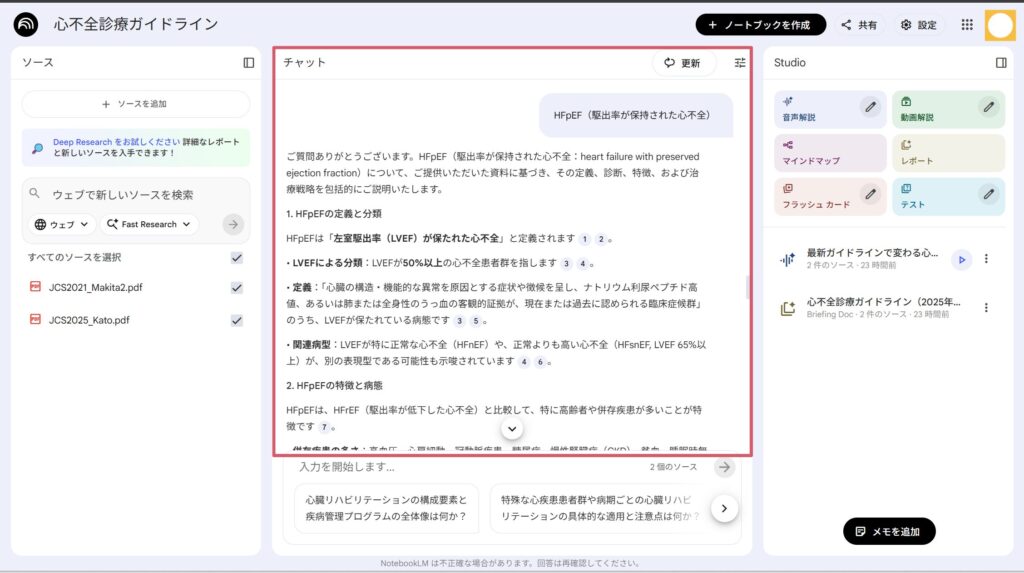Image resolution: width=1024 pixels, height=573 pixels.
Task: Open the マインドマップ tile
Action: [830, 153]
